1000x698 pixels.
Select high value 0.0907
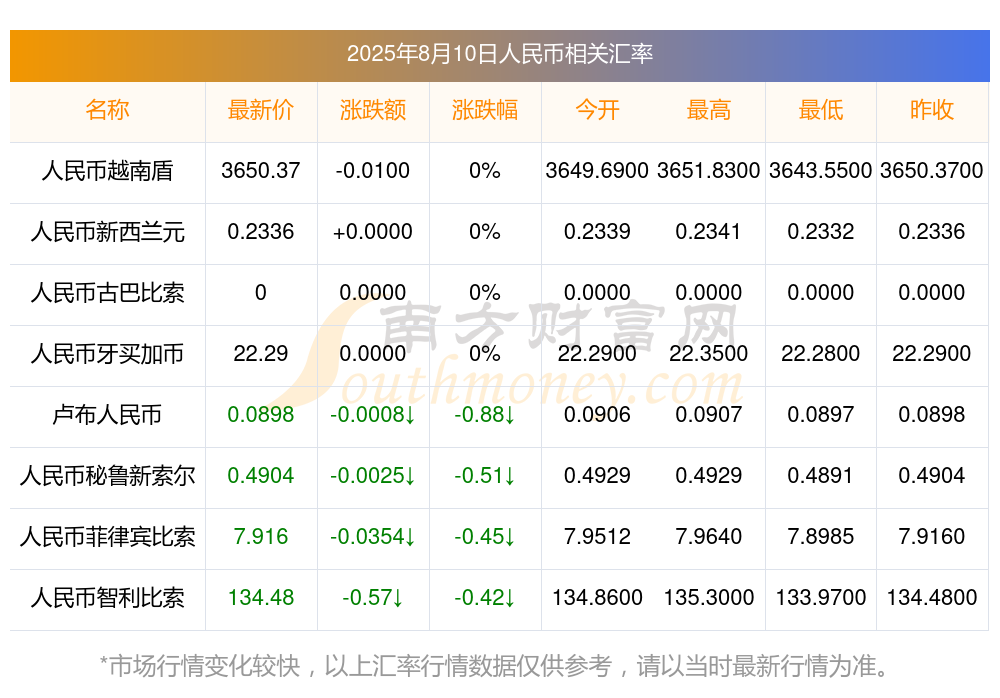pos(709,415)
